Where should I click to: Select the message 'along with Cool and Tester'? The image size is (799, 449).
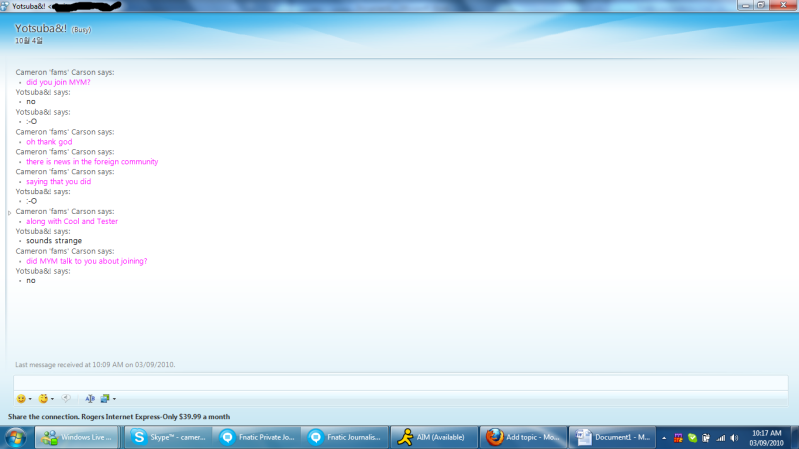pos(72,221)
